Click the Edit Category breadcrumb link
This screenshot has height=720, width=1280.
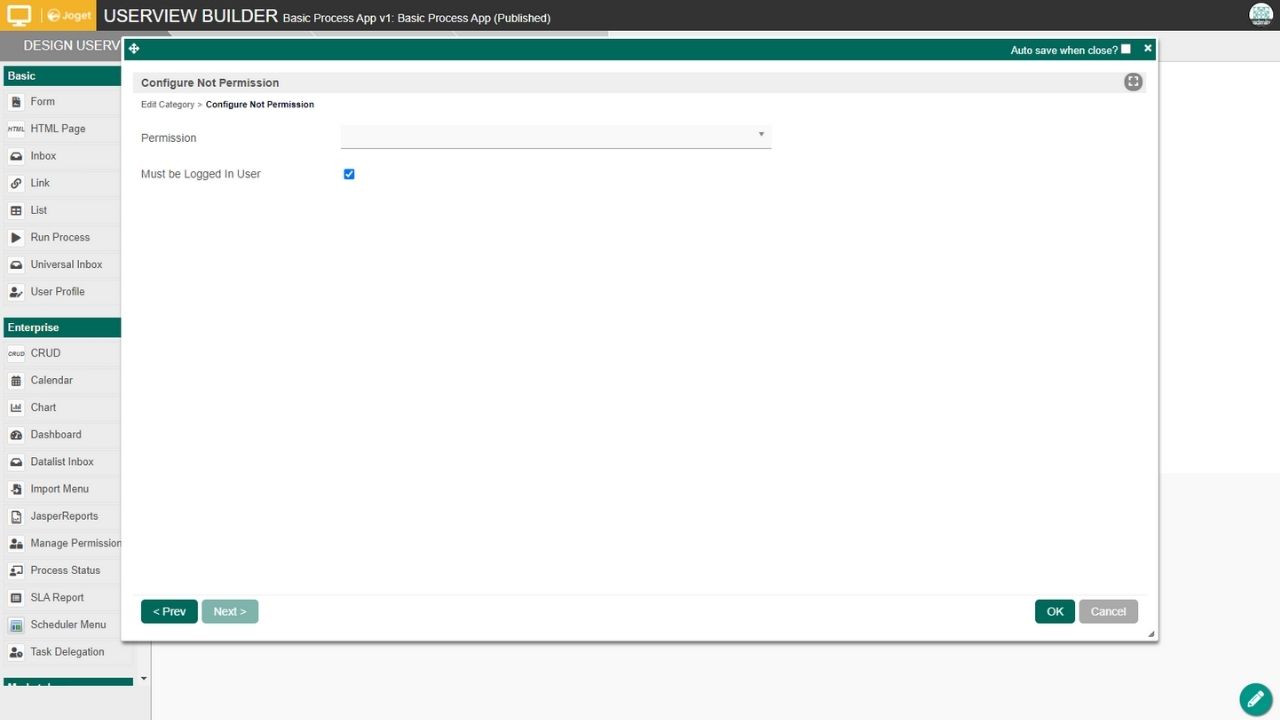pyautogui.click(x=167, y=105)
